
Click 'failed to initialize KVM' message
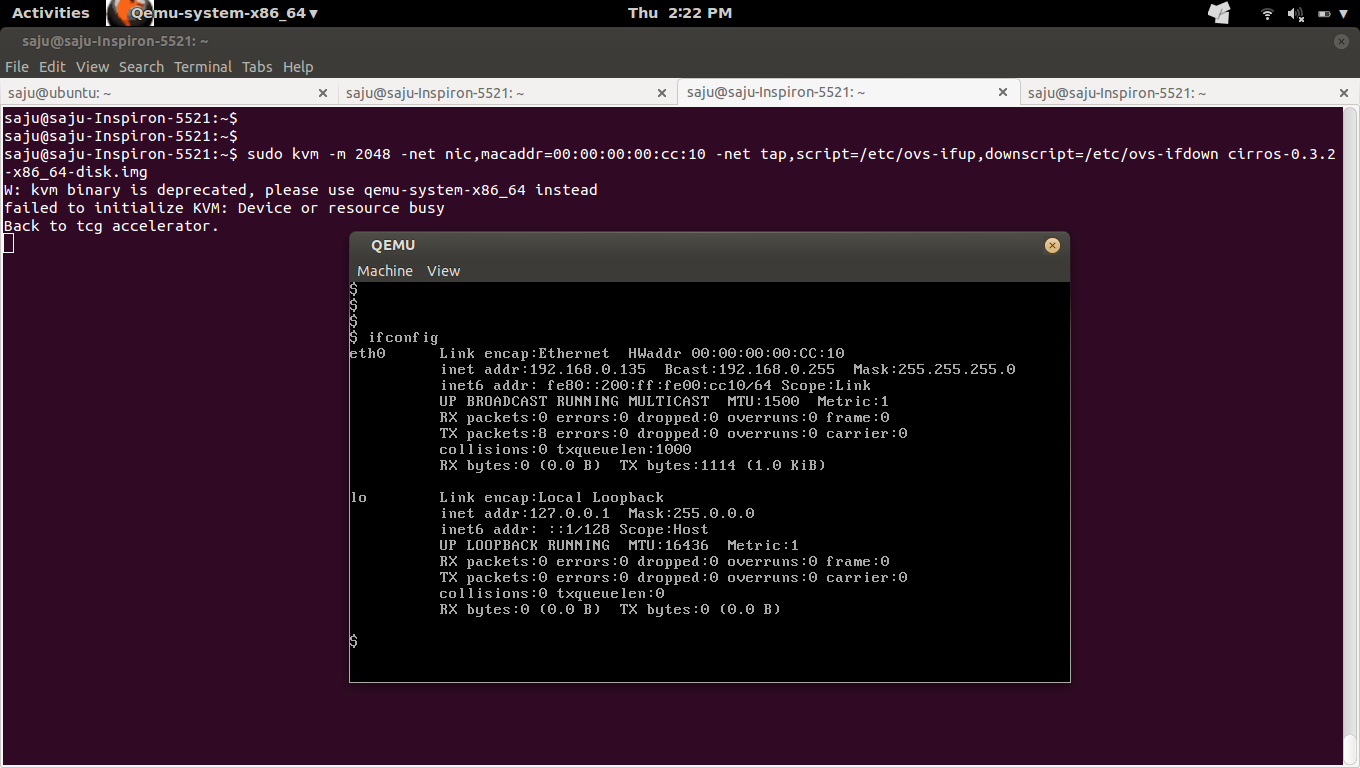224,208
